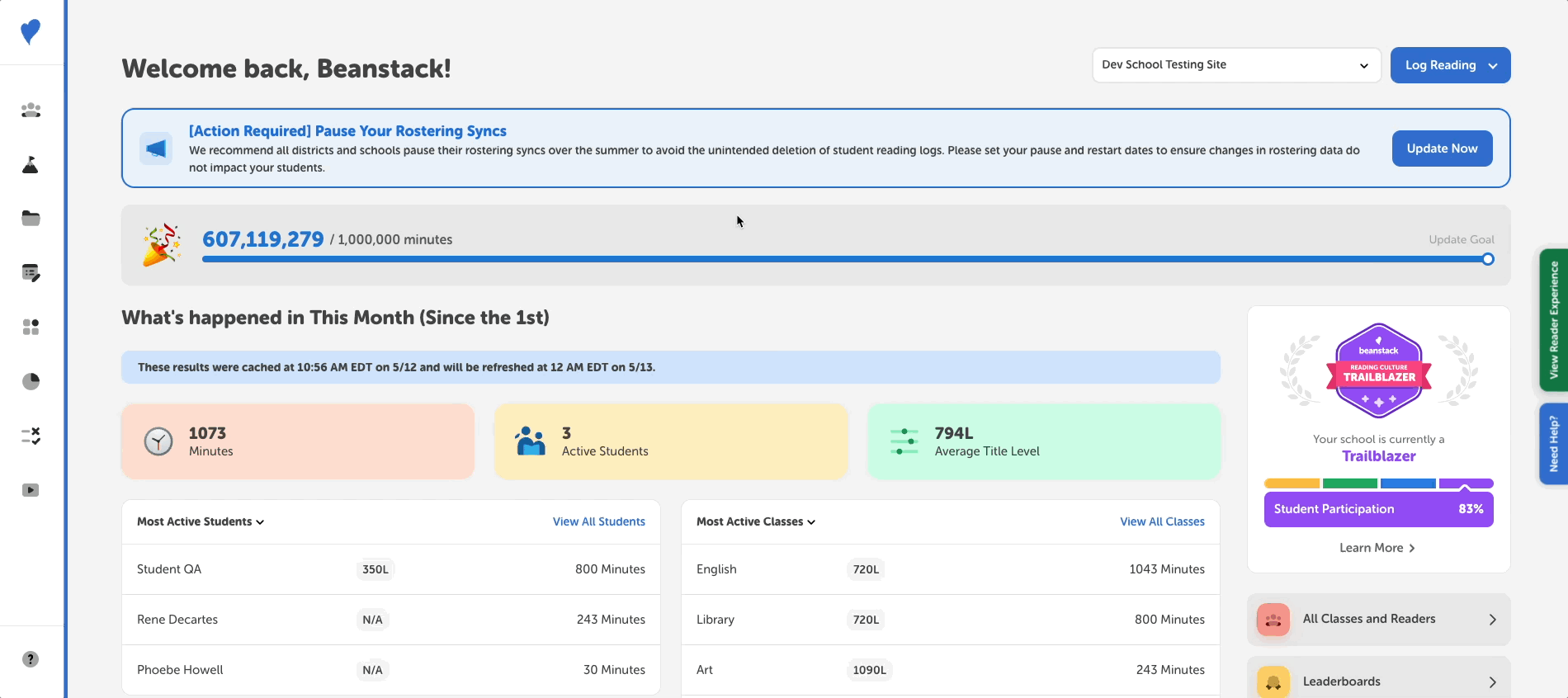Viewport: 1568px width, 698px height.
Task: Open the Action Required Pause Rostering Syncs heading
Action: (347, 131)
